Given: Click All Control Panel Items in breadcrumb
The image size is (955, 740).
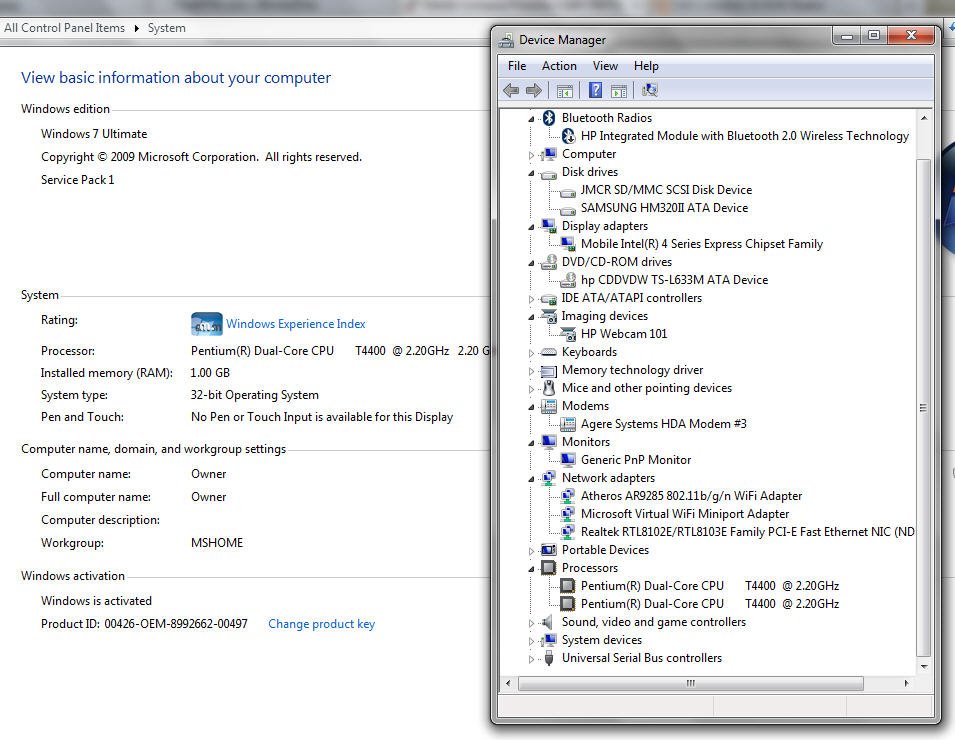Looking at the screenshot, I should (65, 28).
